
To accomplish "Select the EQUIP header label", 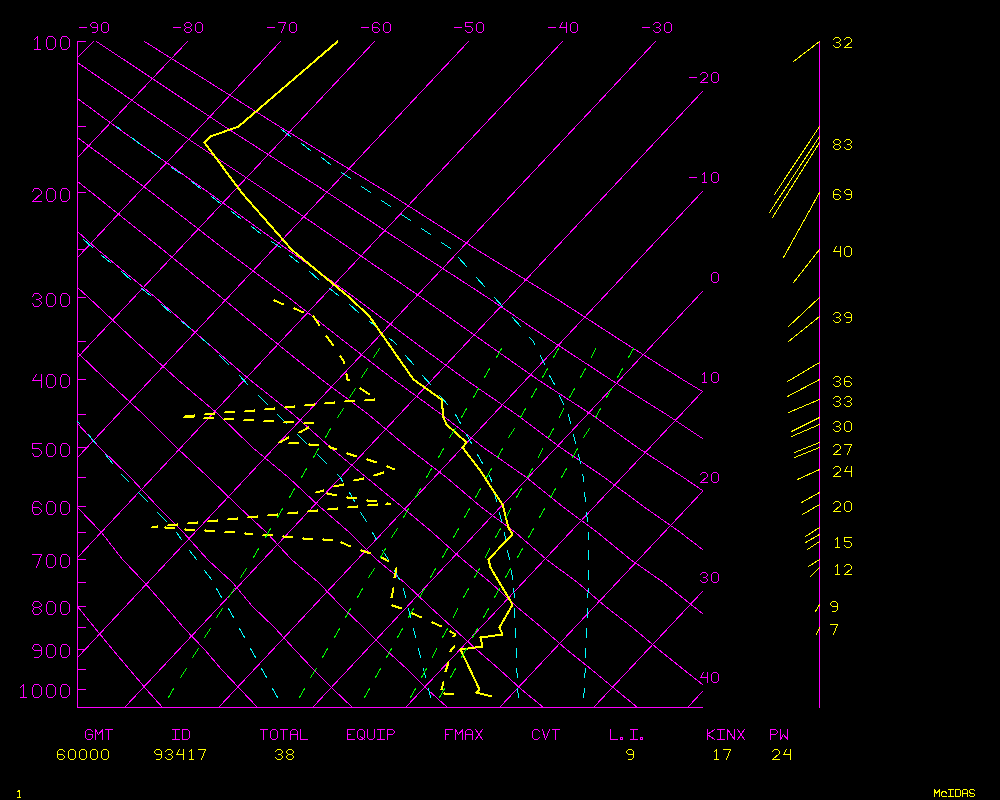I will [x=371, y=735].
